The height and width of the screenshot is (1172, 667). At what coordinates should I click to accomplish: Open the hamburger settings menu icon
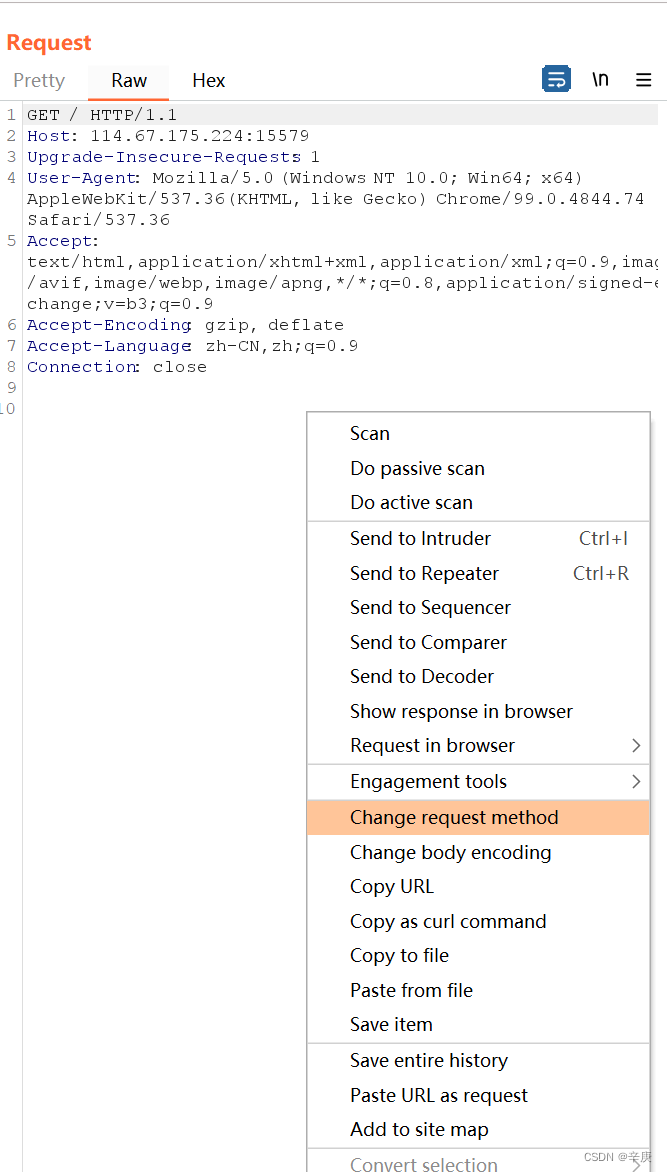coord(643,80)
